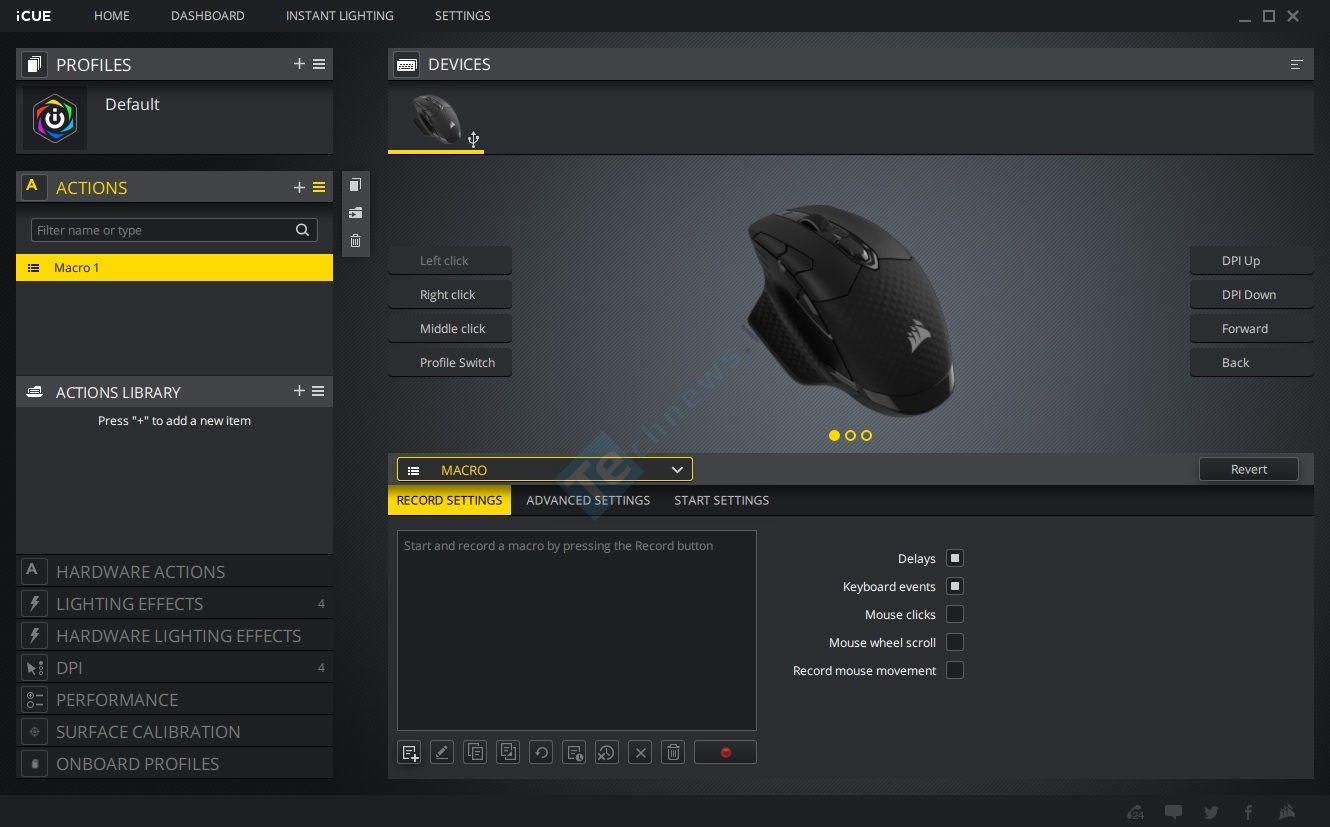1330x827 pixels.
Task: Click the move to library icon beside Actions
Action: pos(355,213)
